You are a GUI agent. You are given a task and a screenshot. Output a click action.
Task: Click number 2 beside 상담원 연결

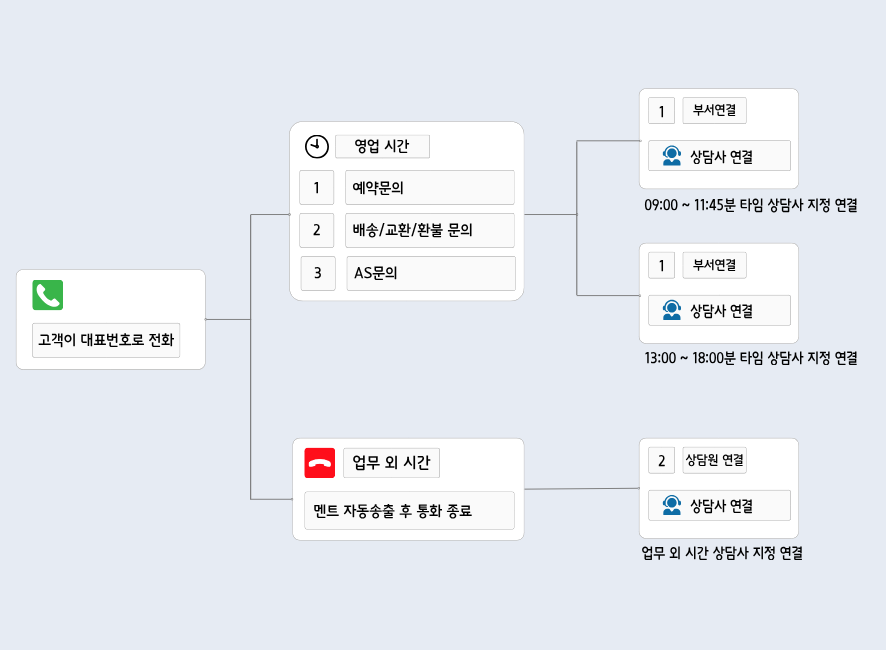(661, 461)
